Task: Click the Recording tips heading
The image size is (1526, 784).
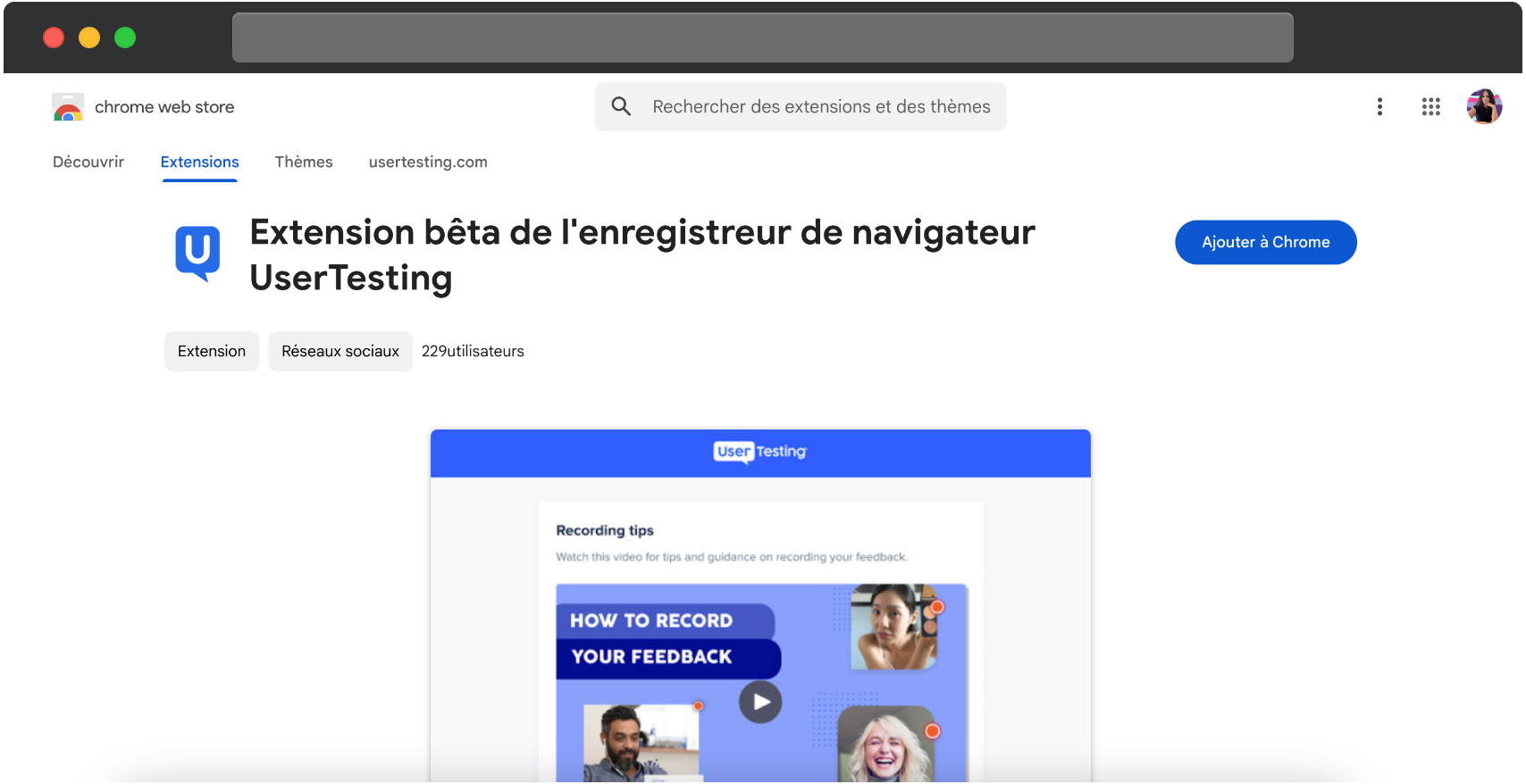Action: [605, 530]
